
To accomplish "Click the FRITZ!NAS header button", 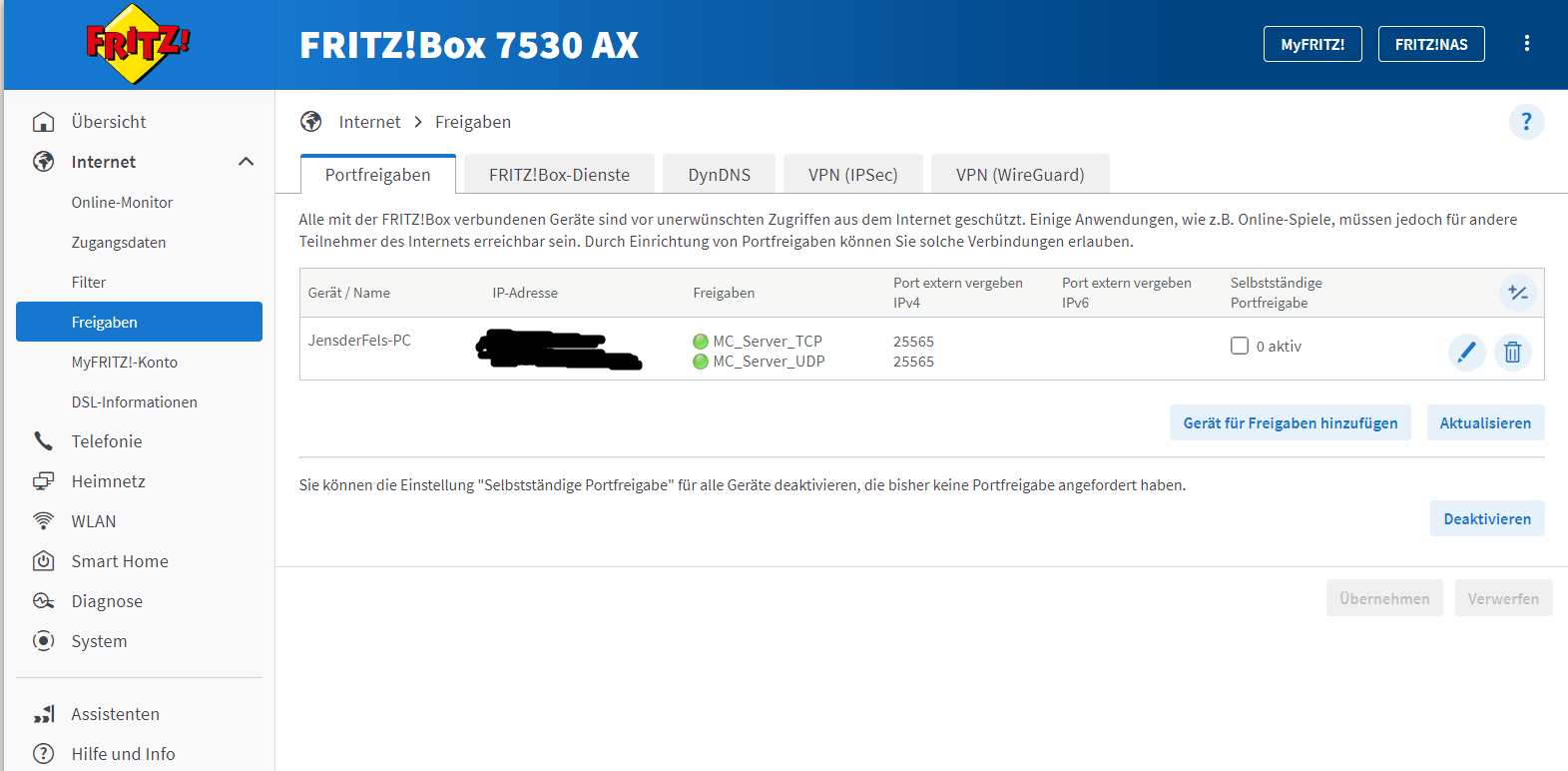I will click(1431, 44).
